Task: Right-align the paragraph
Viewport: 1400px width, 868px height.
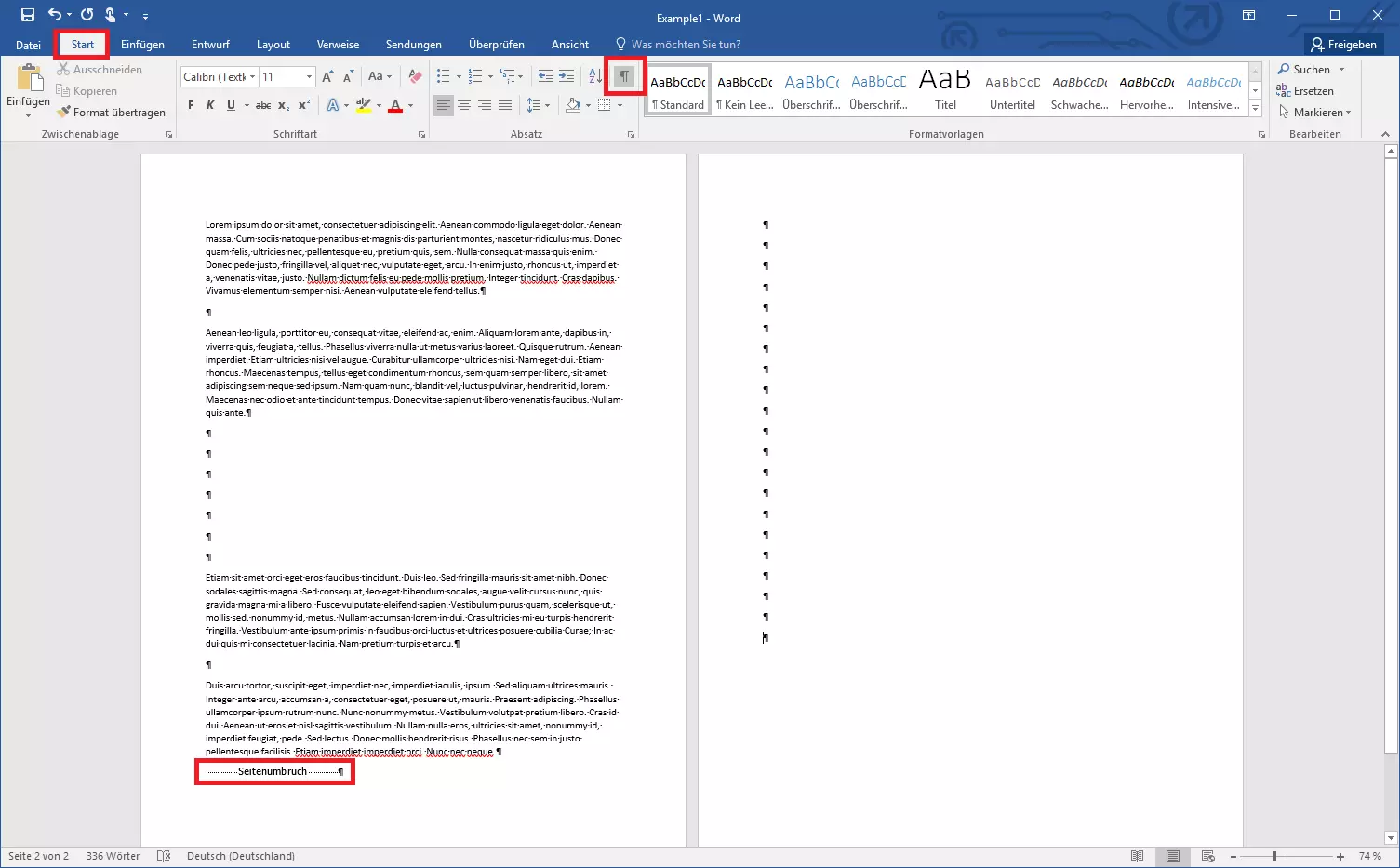Action: pos(484,105)
